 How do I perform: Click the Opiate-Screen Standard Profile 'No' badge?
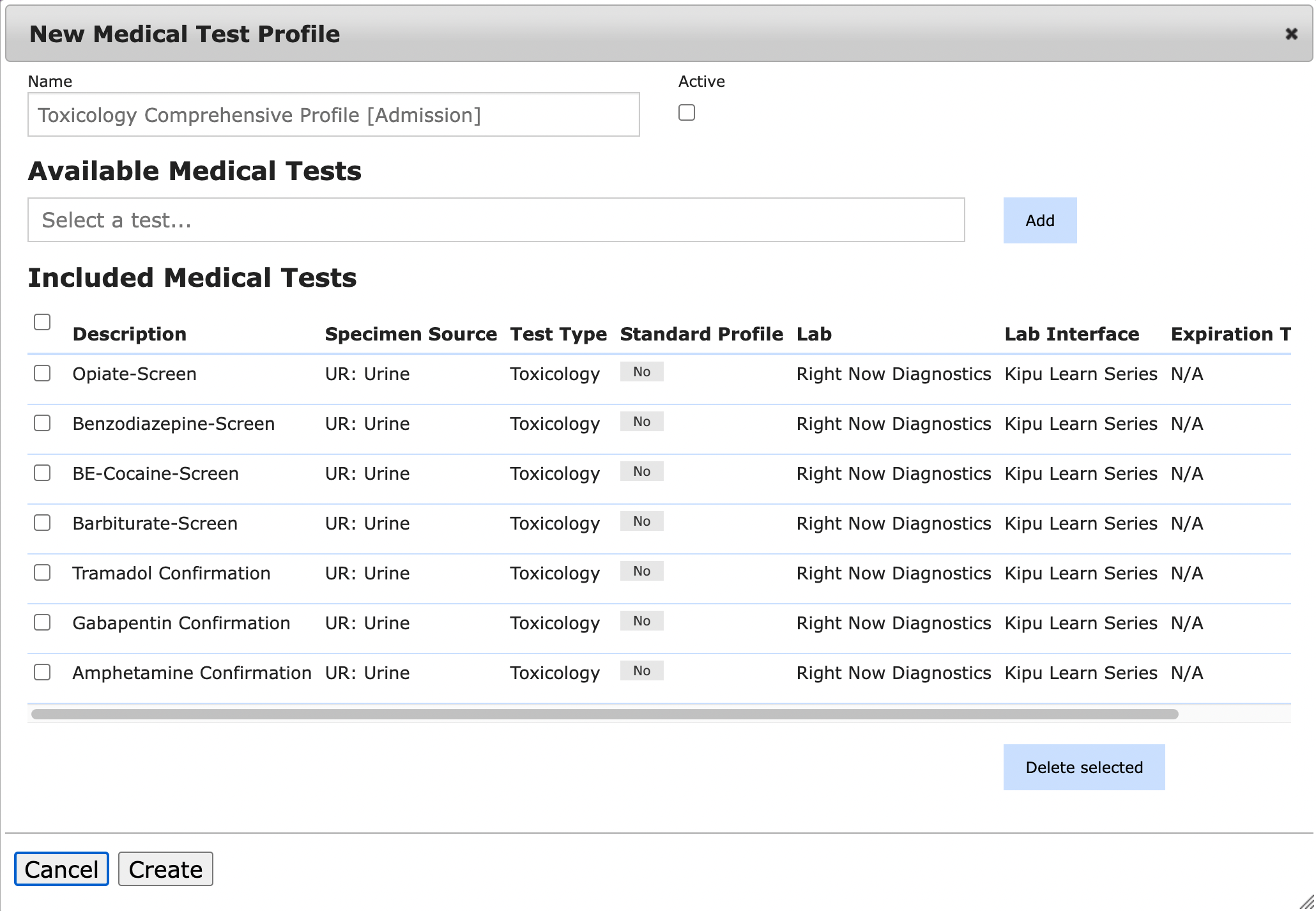click(641, 372)
